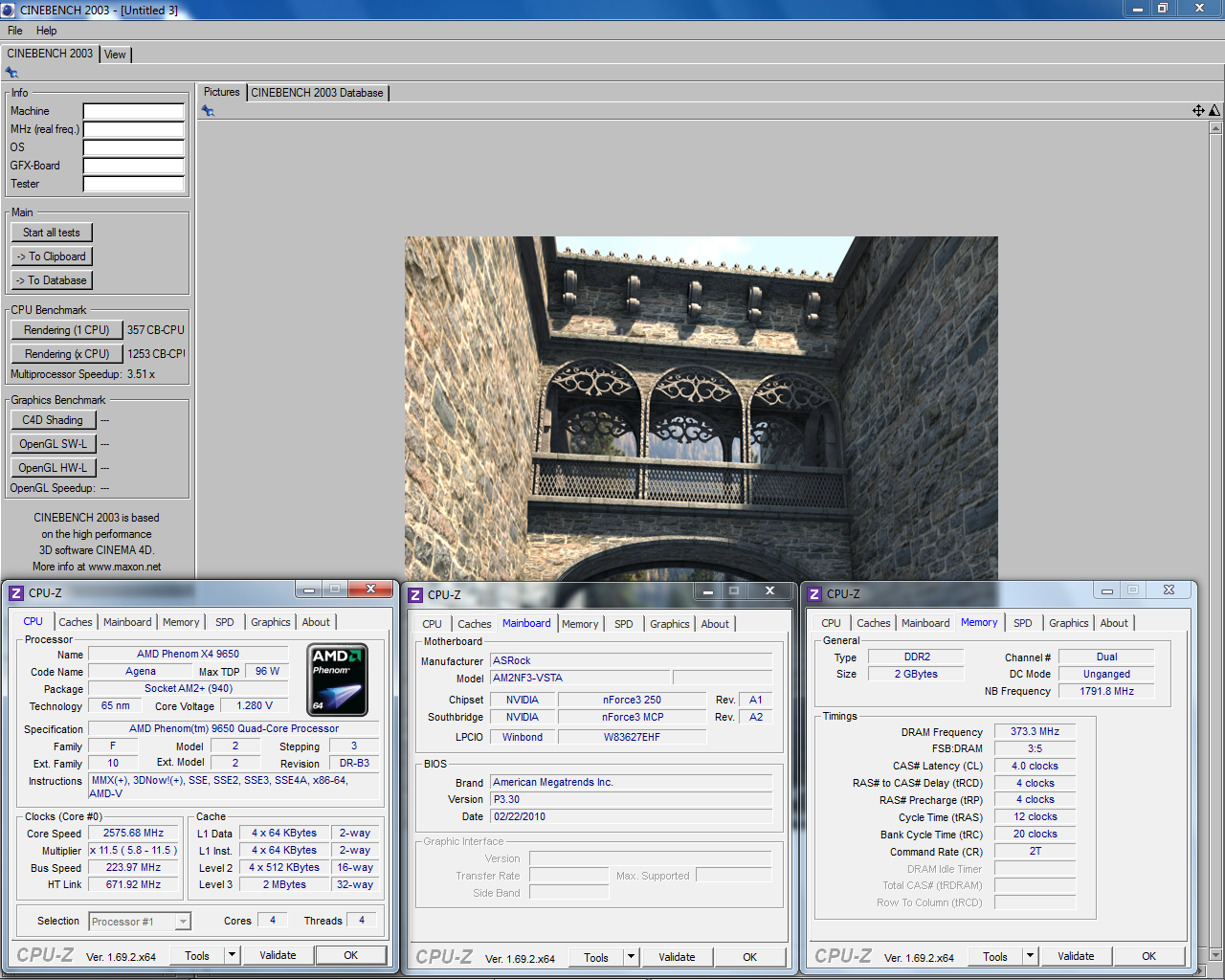Run Rendering (1 CPU) benchmark
Image resolution: width=1225 pixels, height=980 pixels.
67,330
